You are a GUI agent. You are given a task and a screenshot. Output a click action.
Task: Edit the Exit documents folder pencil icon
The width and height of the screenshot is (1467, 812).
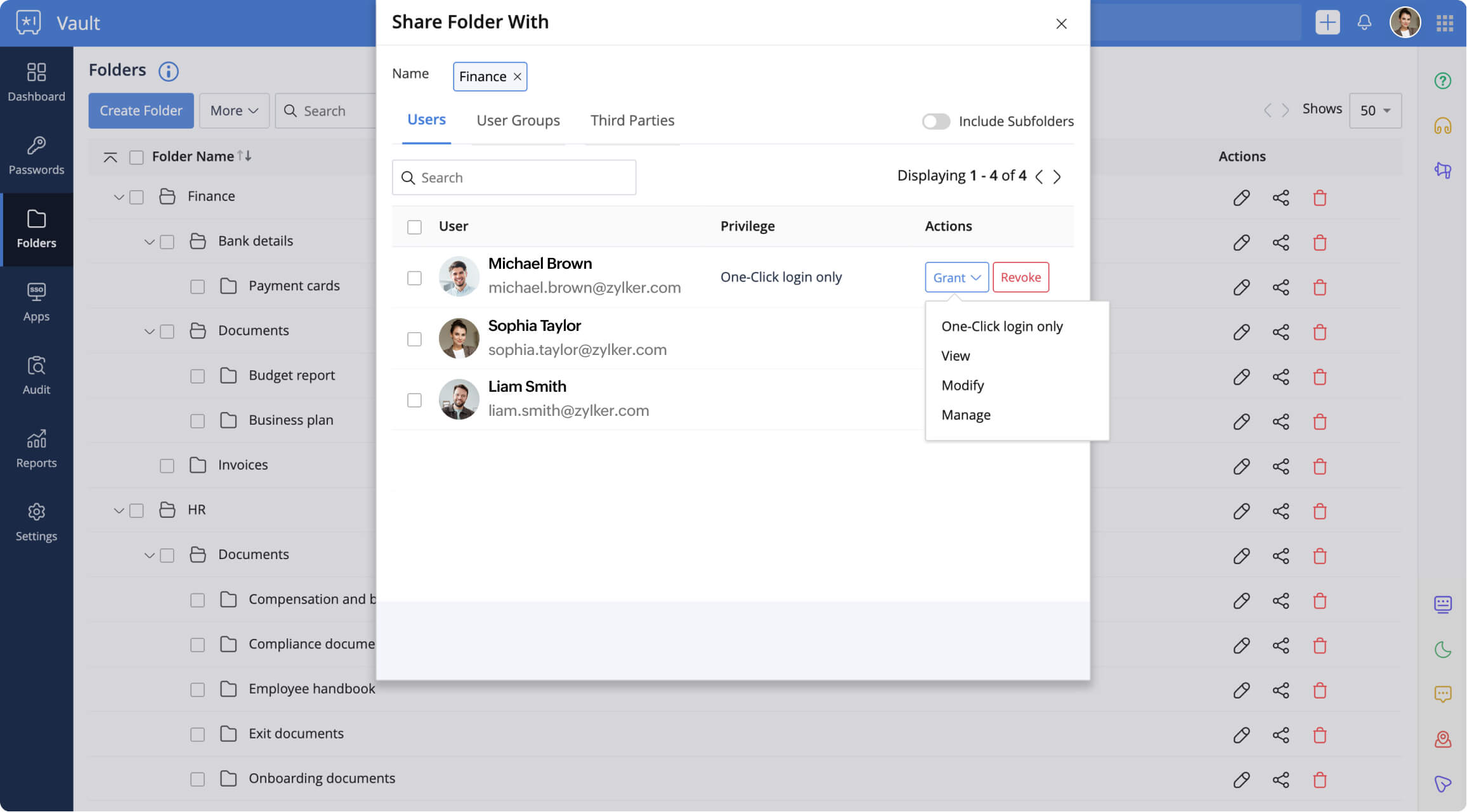pos(1241,735)
